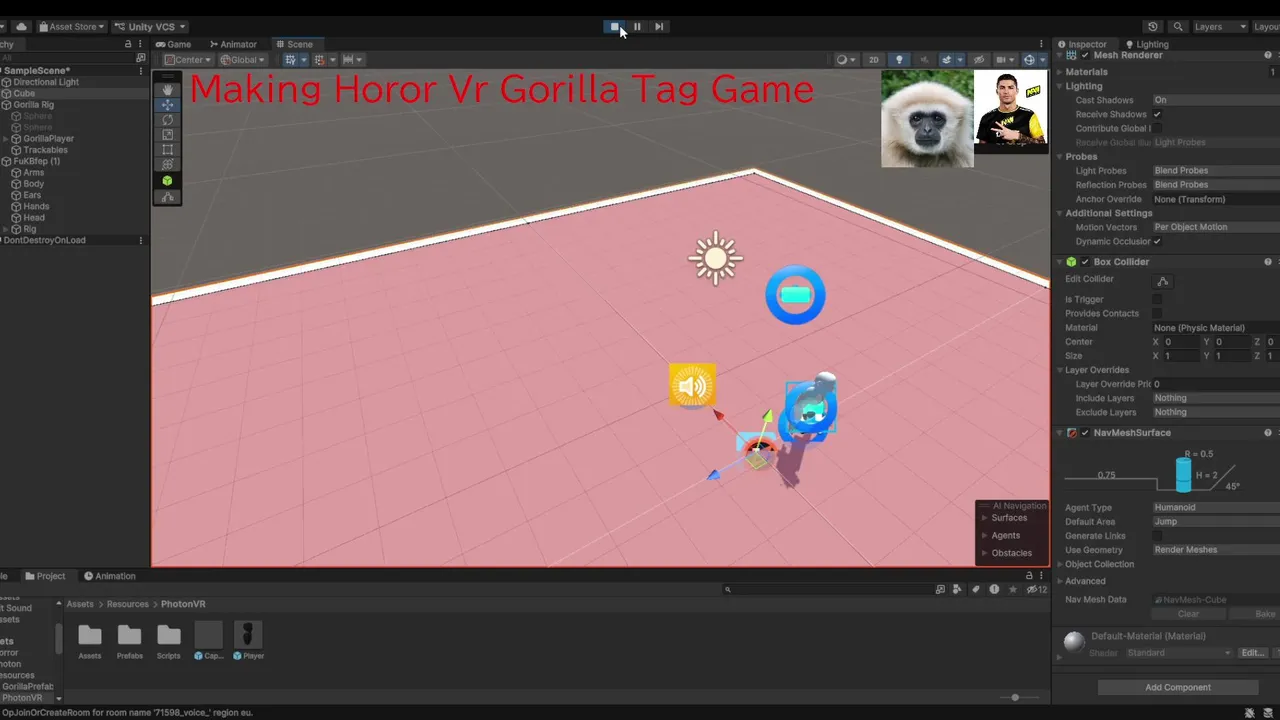
Task: Select the Inspector tab
Action: coord(1082,44)
